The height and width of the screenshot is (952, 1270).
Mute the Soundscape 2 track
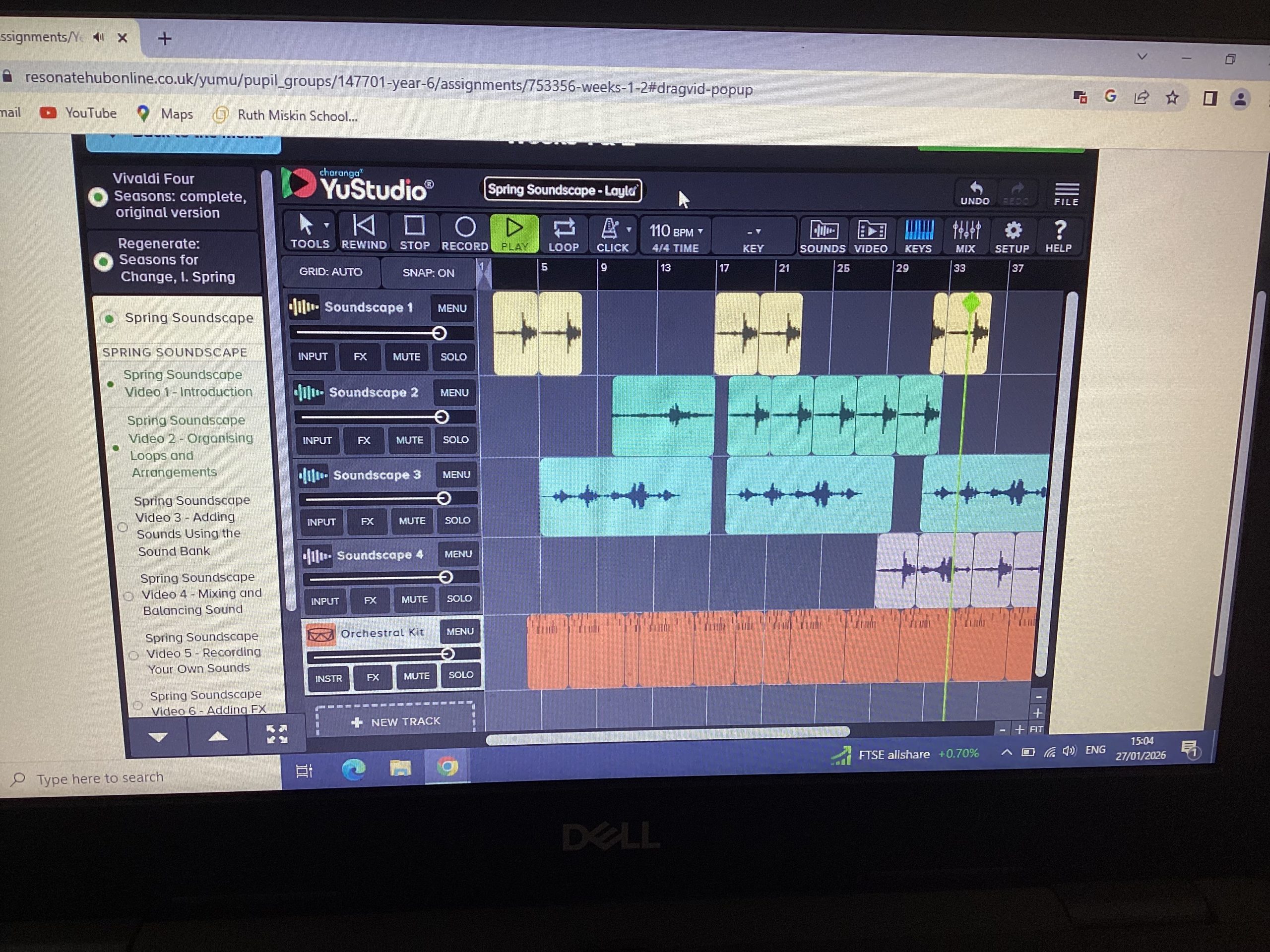point(409,440)
